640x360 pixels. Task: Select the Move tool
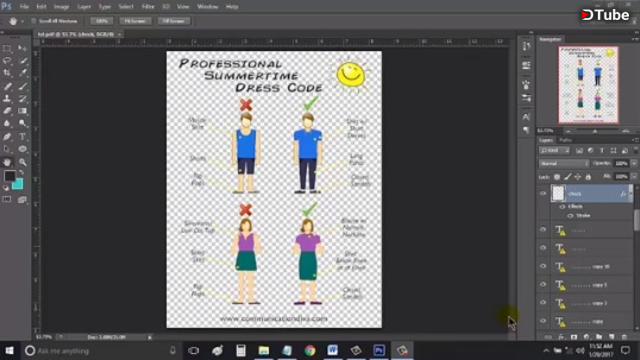point(22,49)
